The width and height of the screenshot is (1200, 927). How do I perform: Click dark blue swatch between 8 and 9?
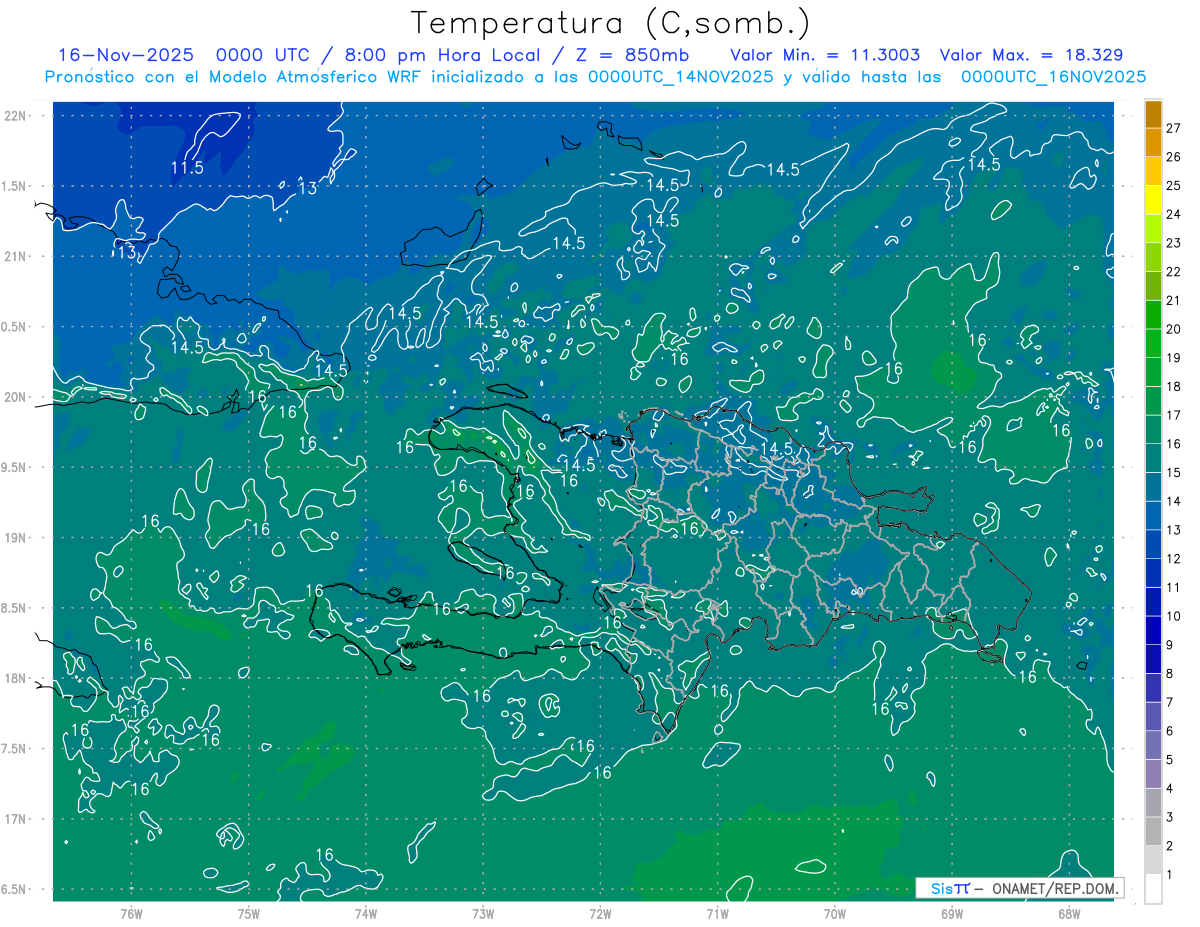(x=1153, y=660)
